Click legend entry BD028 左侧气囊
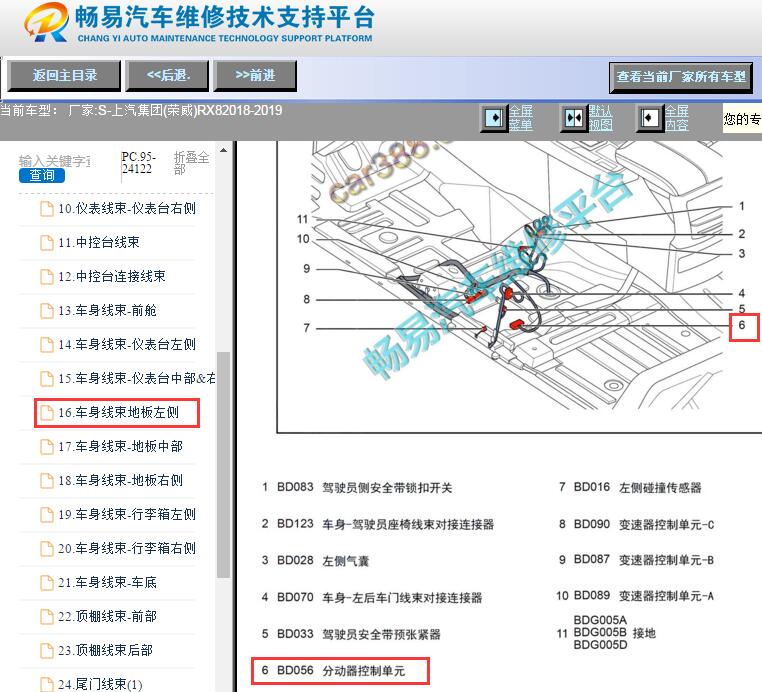762x692 pixels. 315,561
